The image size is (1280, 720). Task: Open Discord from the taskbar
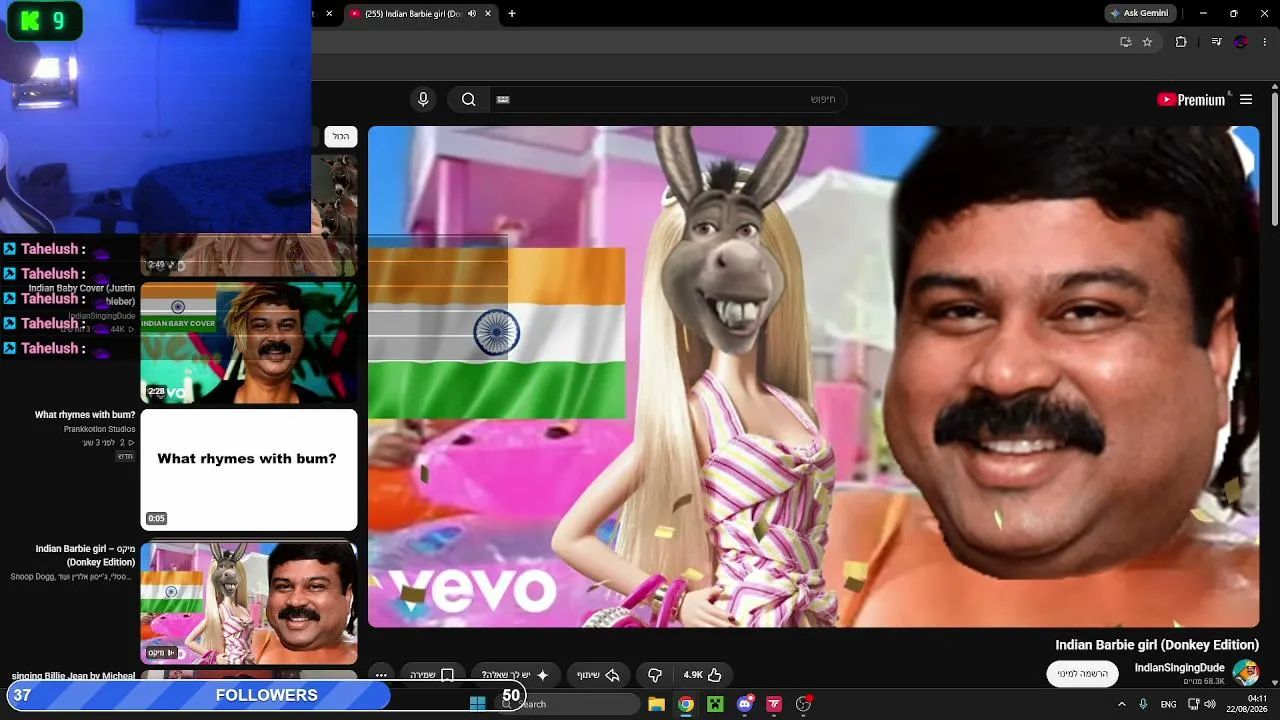pyautogui.click(x=745, y=704)
